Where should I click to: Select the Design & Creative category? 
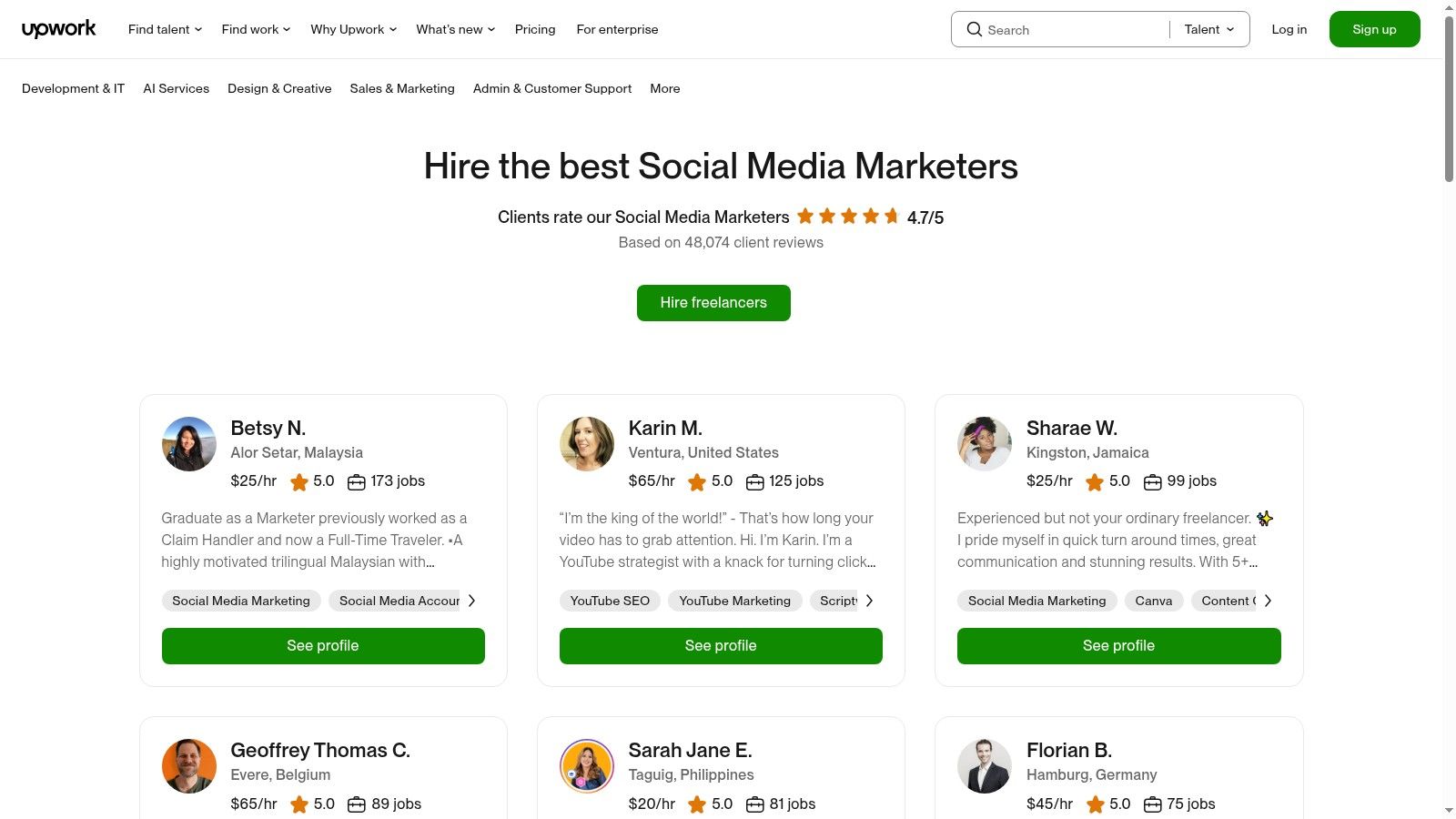(x=279, y=88)
